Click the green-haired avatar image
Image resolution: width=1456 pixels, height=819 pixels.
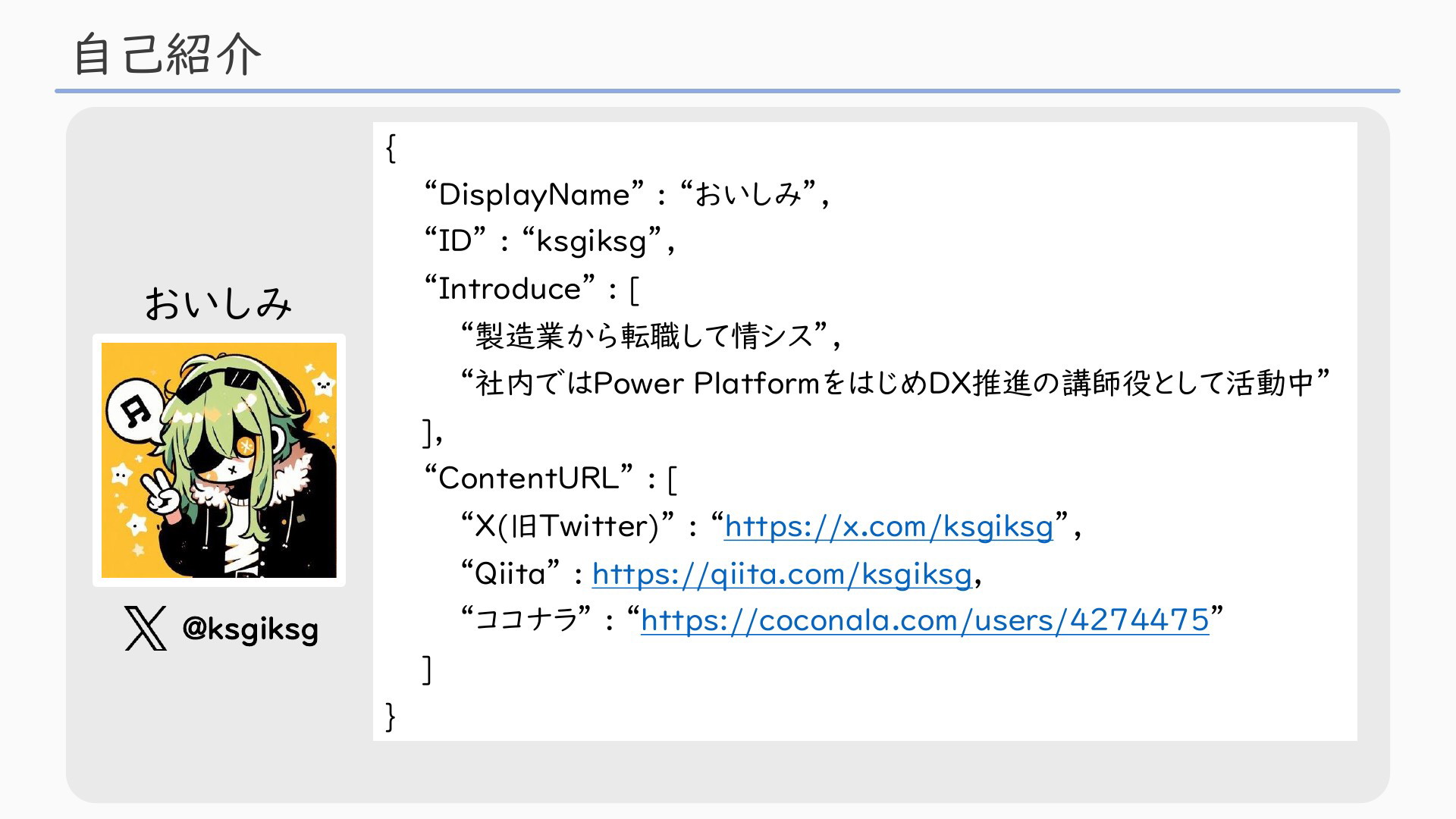click(x=219, y=460)
